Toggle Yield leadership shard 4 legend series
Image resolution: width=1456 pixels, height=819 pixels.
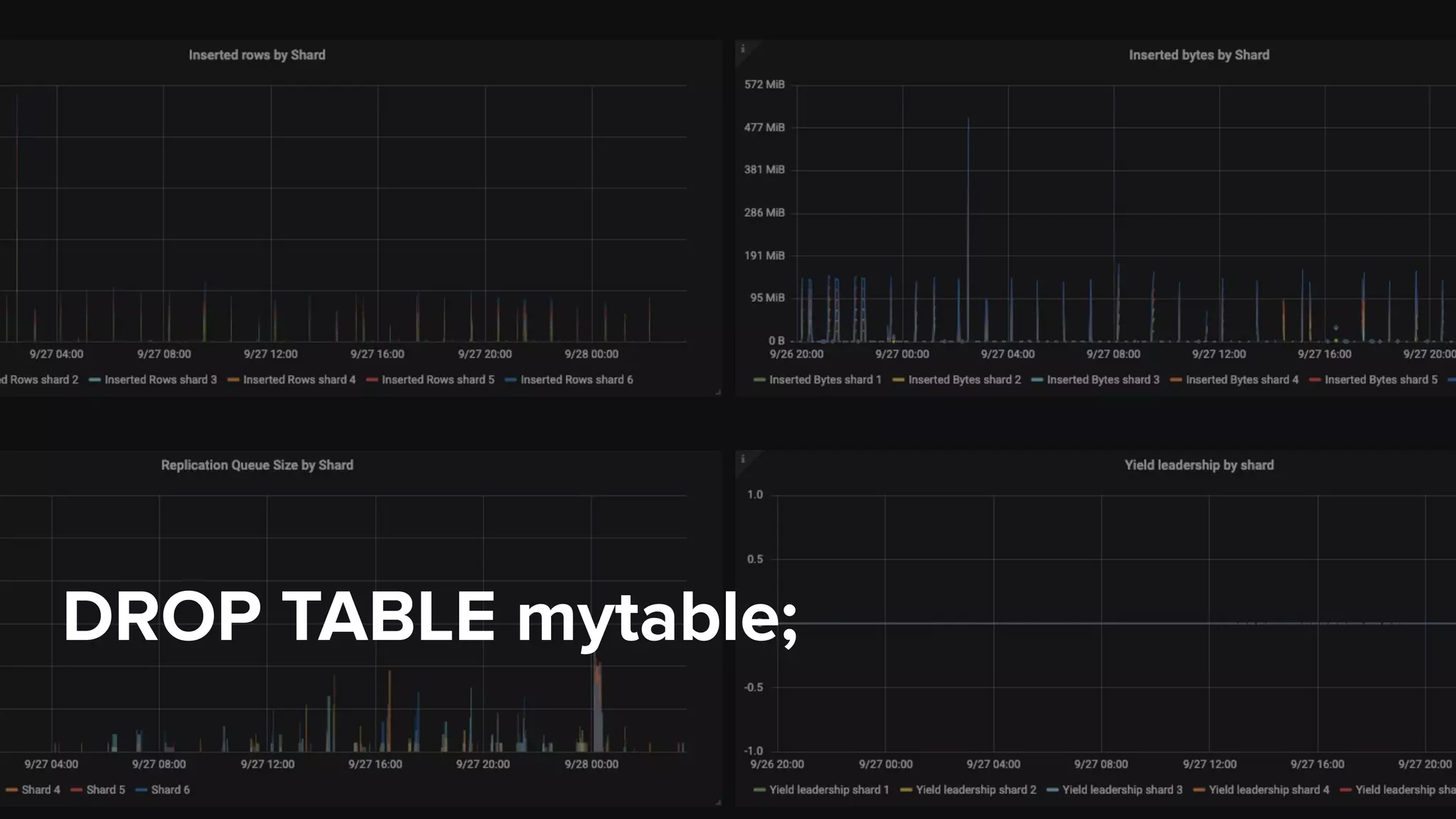tap(1269, 790)
